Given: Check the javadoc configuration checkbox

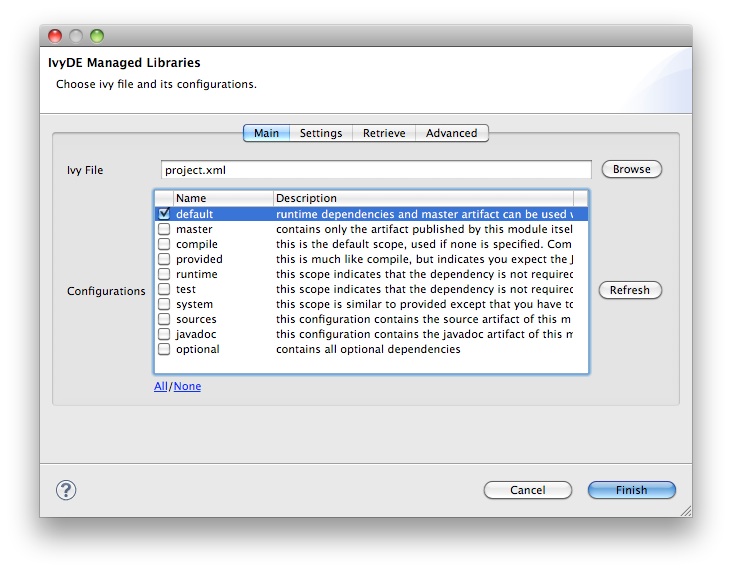Looking at the screenshot, I should tap(164, 334).
